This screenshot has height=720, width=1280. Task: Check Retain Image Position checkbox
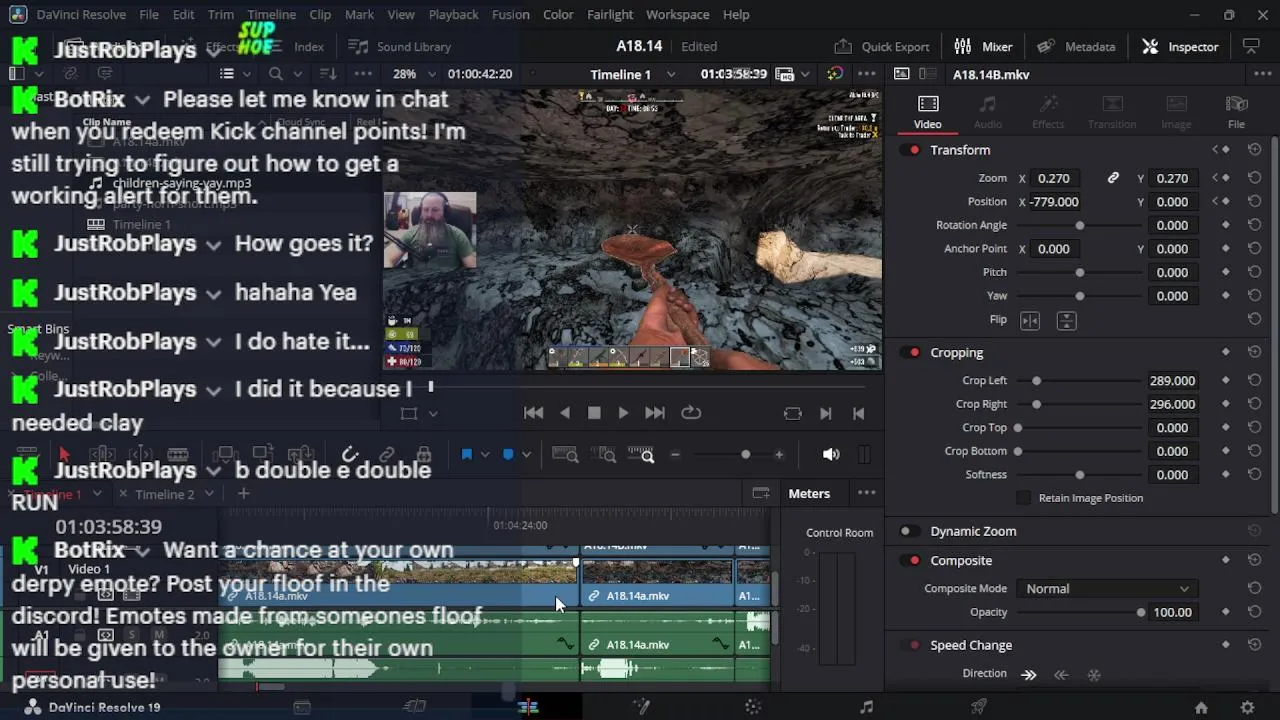pyautogui.click(x=1023, y=498)
